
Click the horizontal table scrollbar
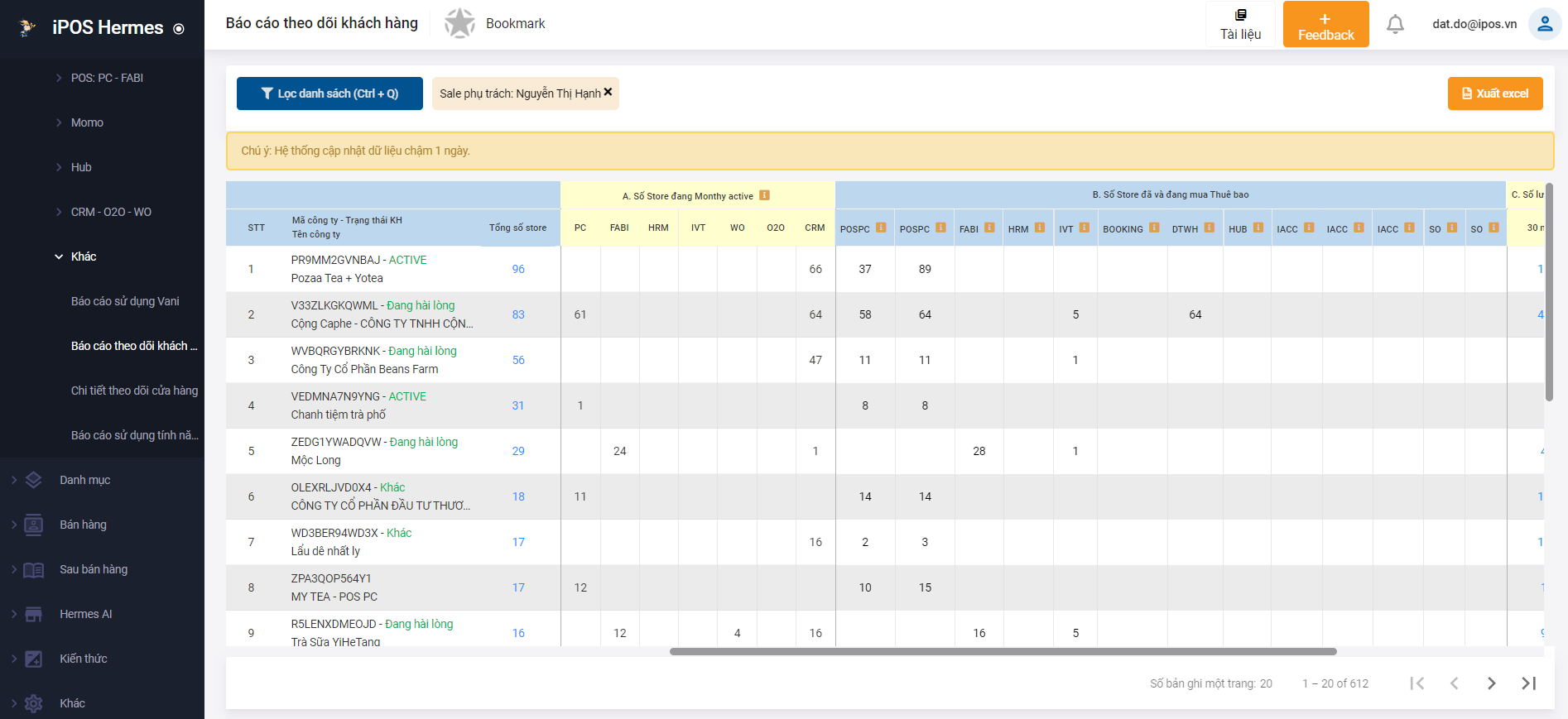coord(1003,651)
